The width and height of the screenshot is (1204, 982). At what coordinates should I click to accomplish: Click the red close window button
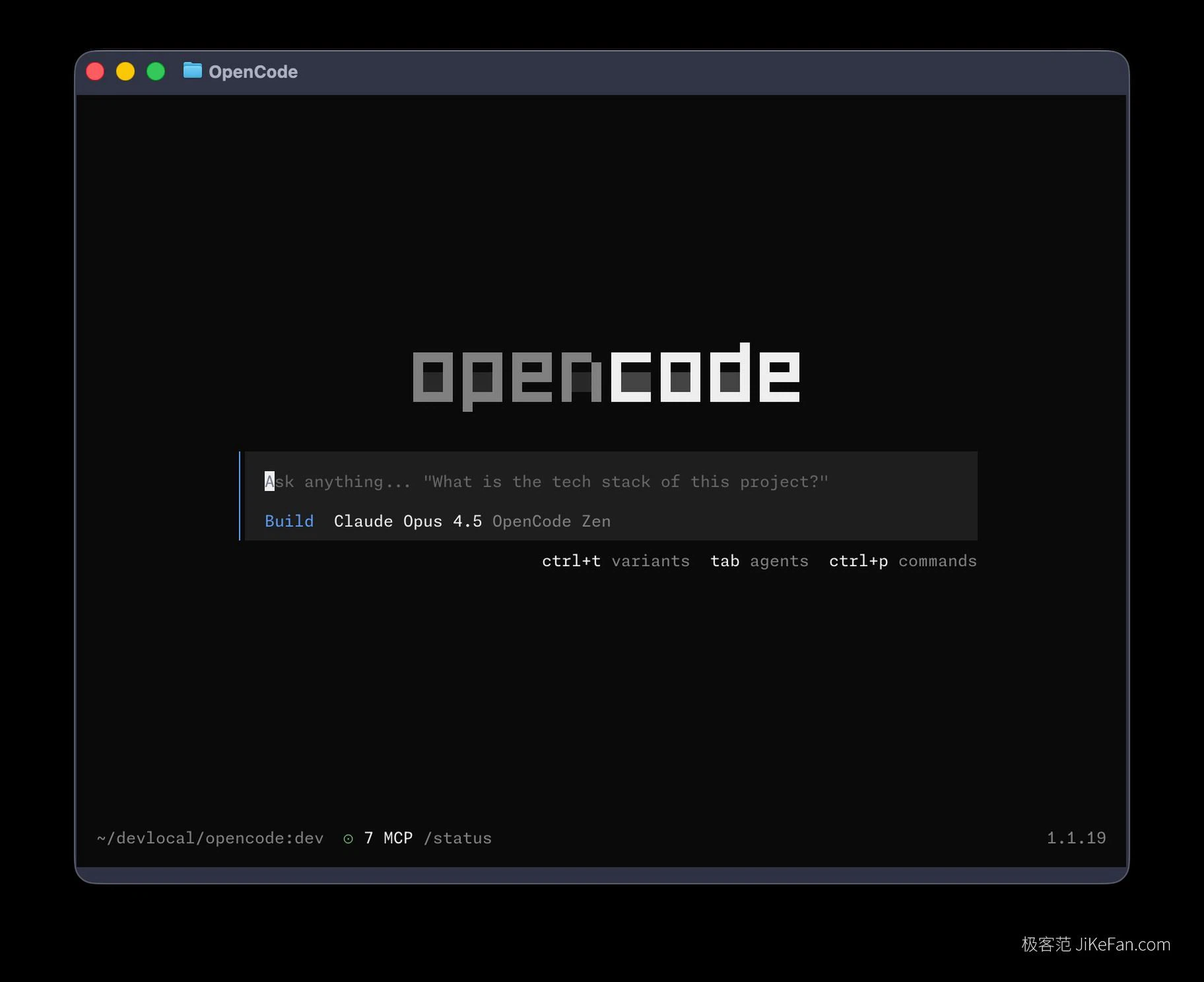(x=95, y=71)
